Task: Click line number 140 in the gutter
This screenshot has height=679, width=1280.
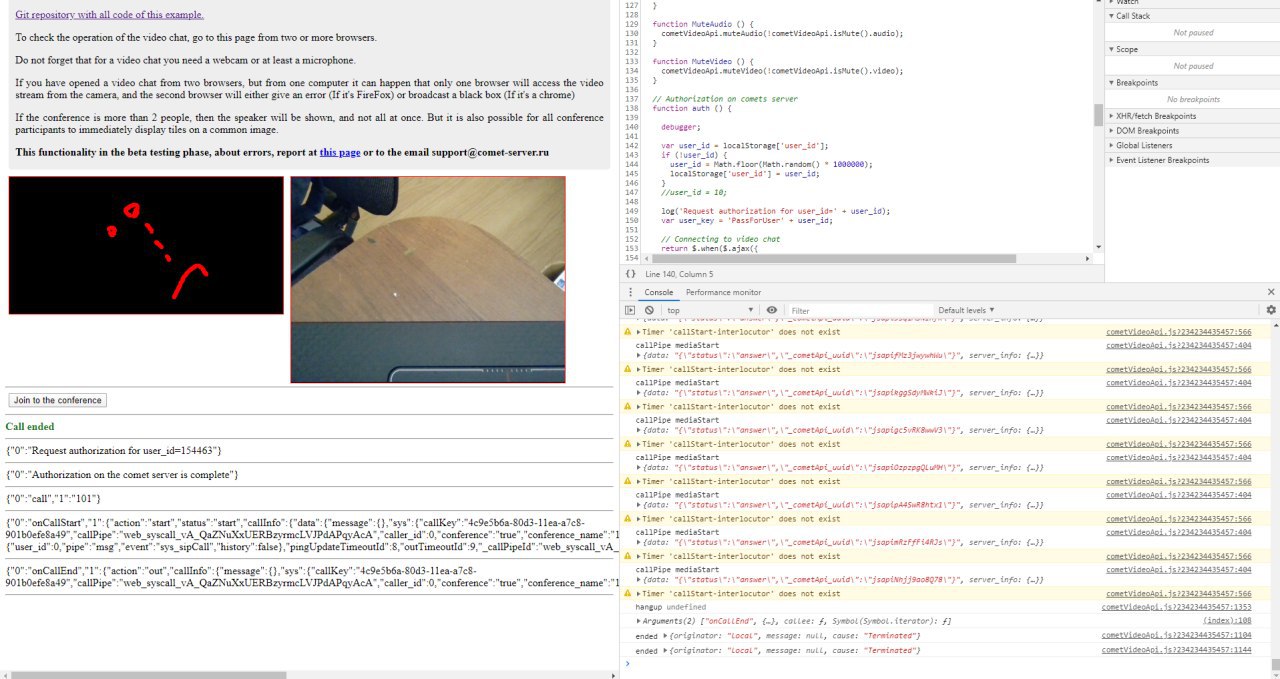Action: (631, 127)
